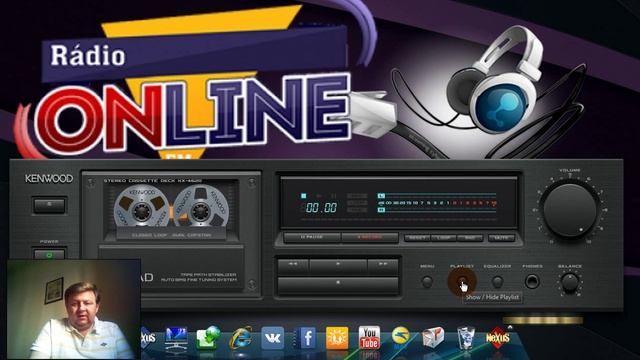Open the red Nexus dock icon

click(x=498, y=337)
